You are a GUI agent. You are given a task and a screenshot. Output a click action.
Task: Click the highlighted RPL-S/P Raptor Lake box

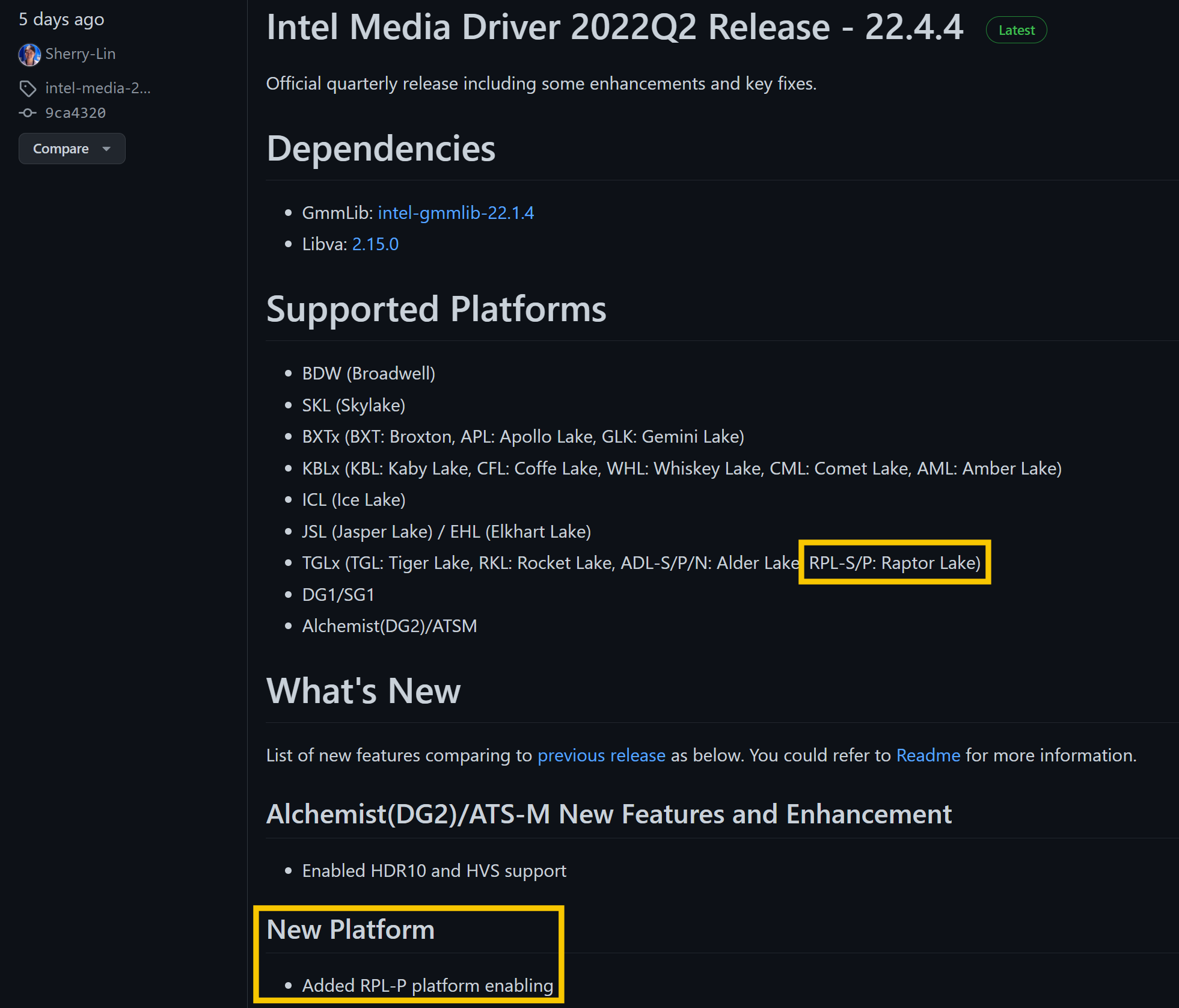(894, 563)
